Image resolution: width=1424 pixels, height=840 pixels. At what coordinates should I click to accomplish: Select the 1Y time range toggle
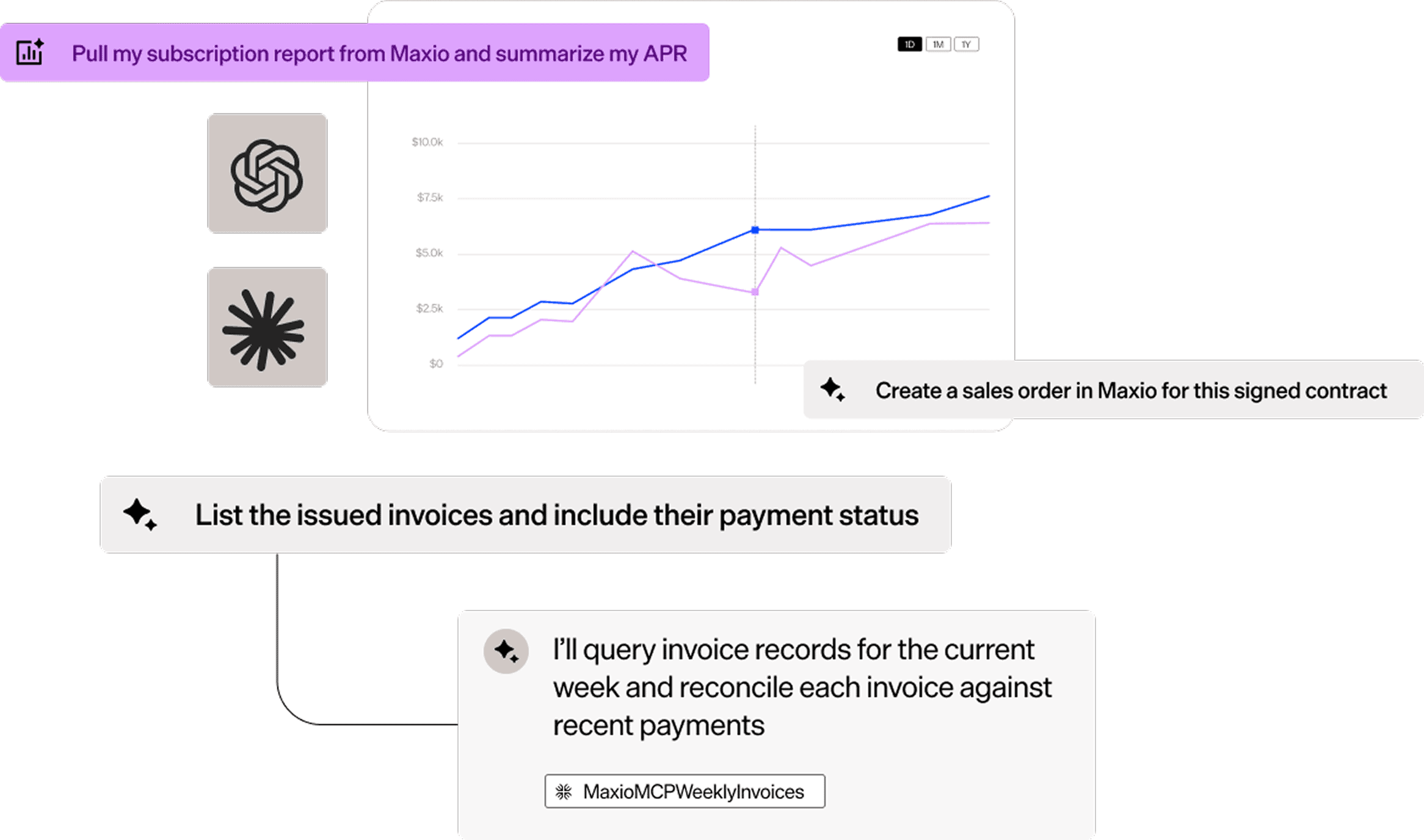point(966,45)
